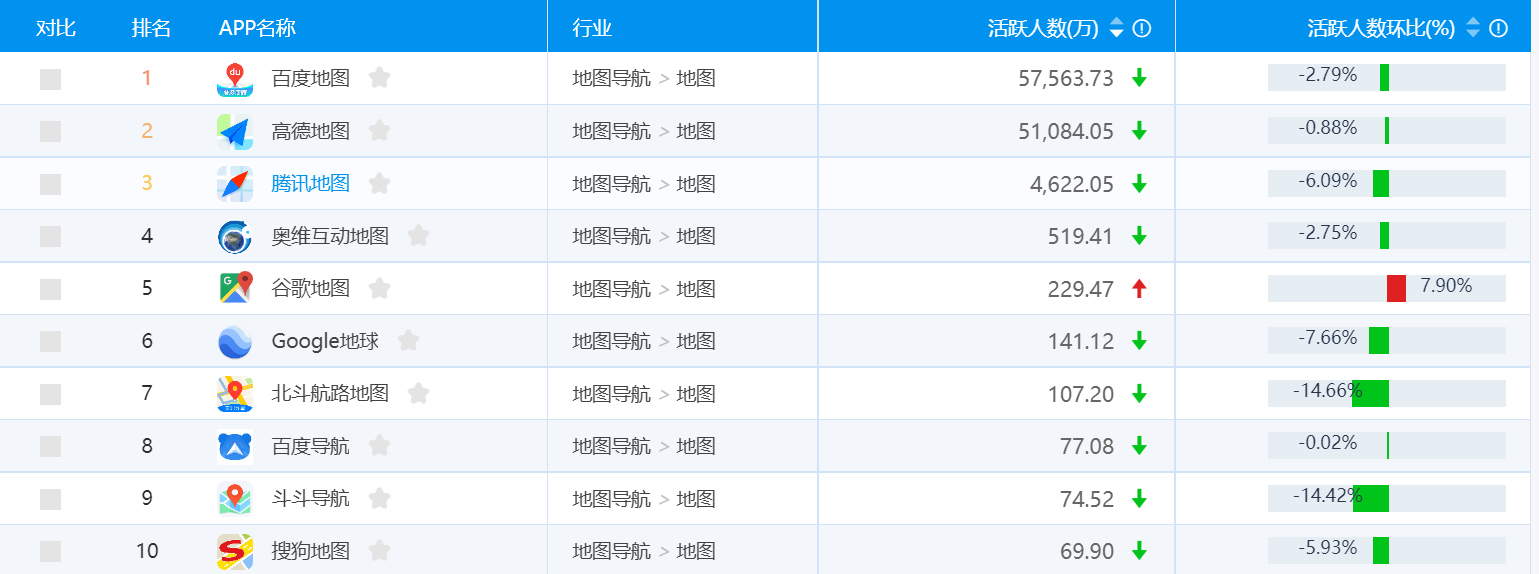The image size is (1539, 574).
Task: Click the Google地球 app icon
Action: pos(235,342)
